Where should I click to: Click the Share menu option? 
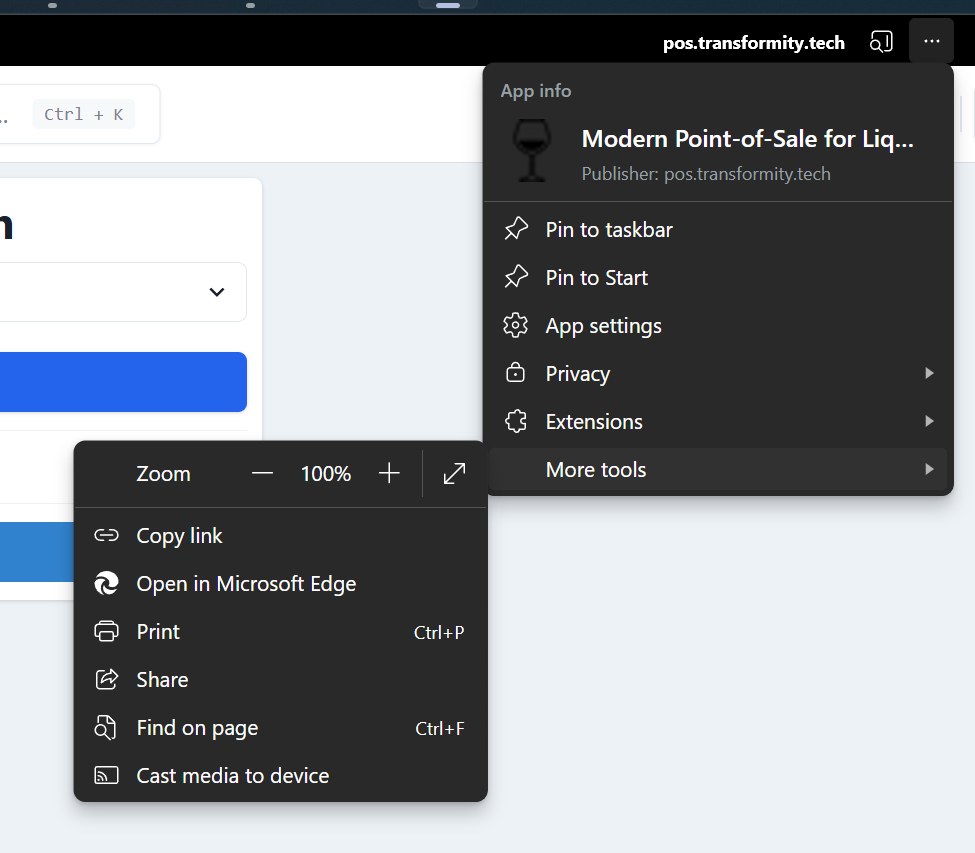click(162, 680)
